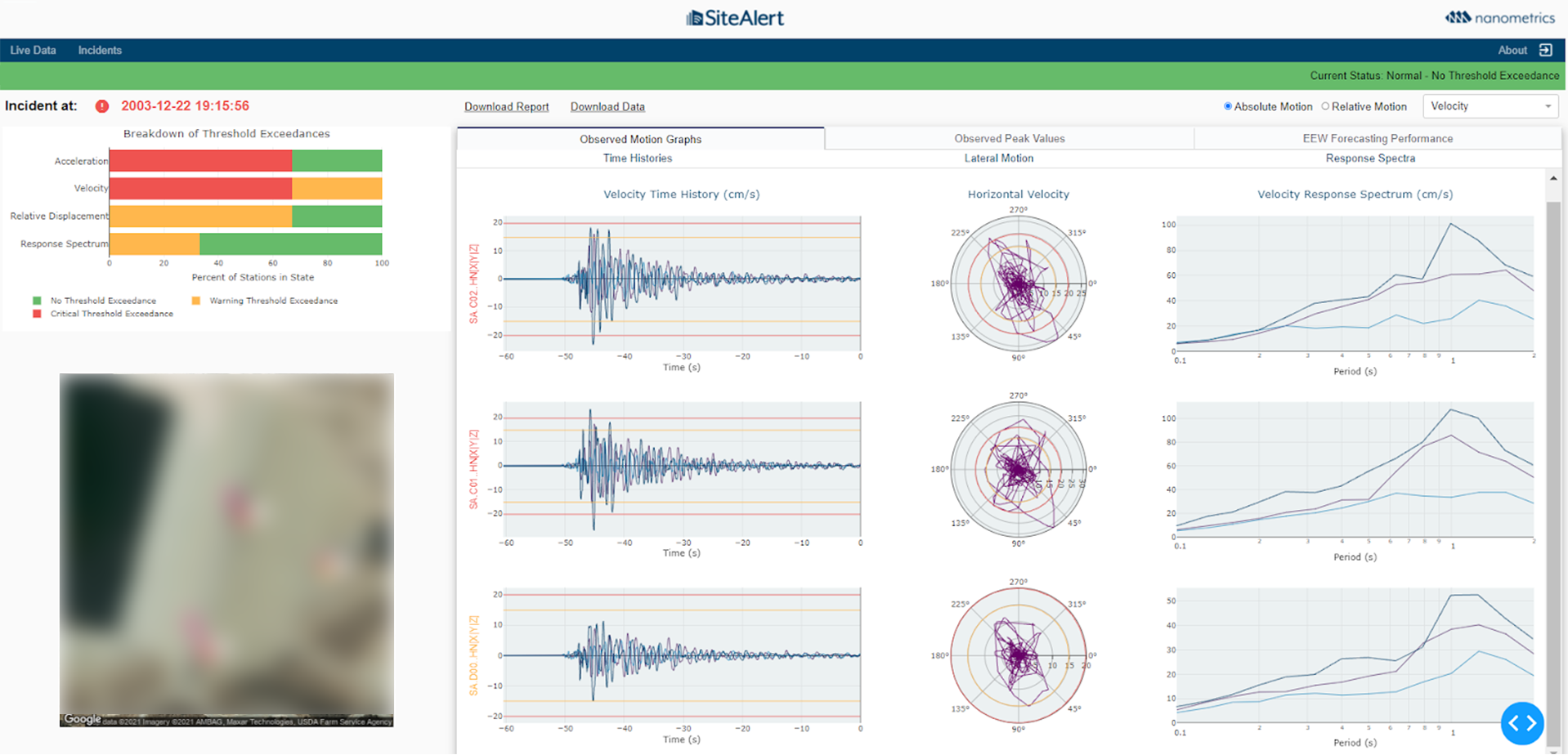Select the Lateral Motion sub-tab
Image resolution: width=1568 pixels, height=755 pixels.
(x=998, y=158)
